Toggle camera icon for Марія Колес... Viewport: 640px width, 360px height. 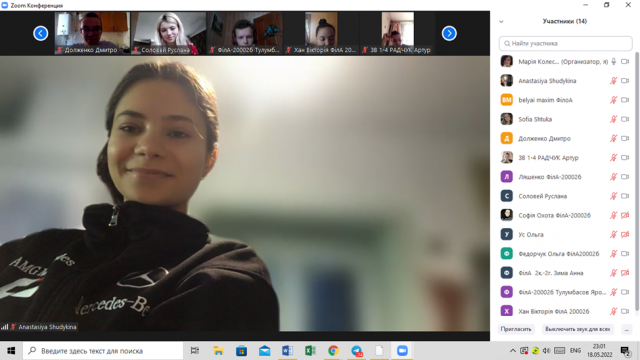pyautogui.click(x=625, y=62)
